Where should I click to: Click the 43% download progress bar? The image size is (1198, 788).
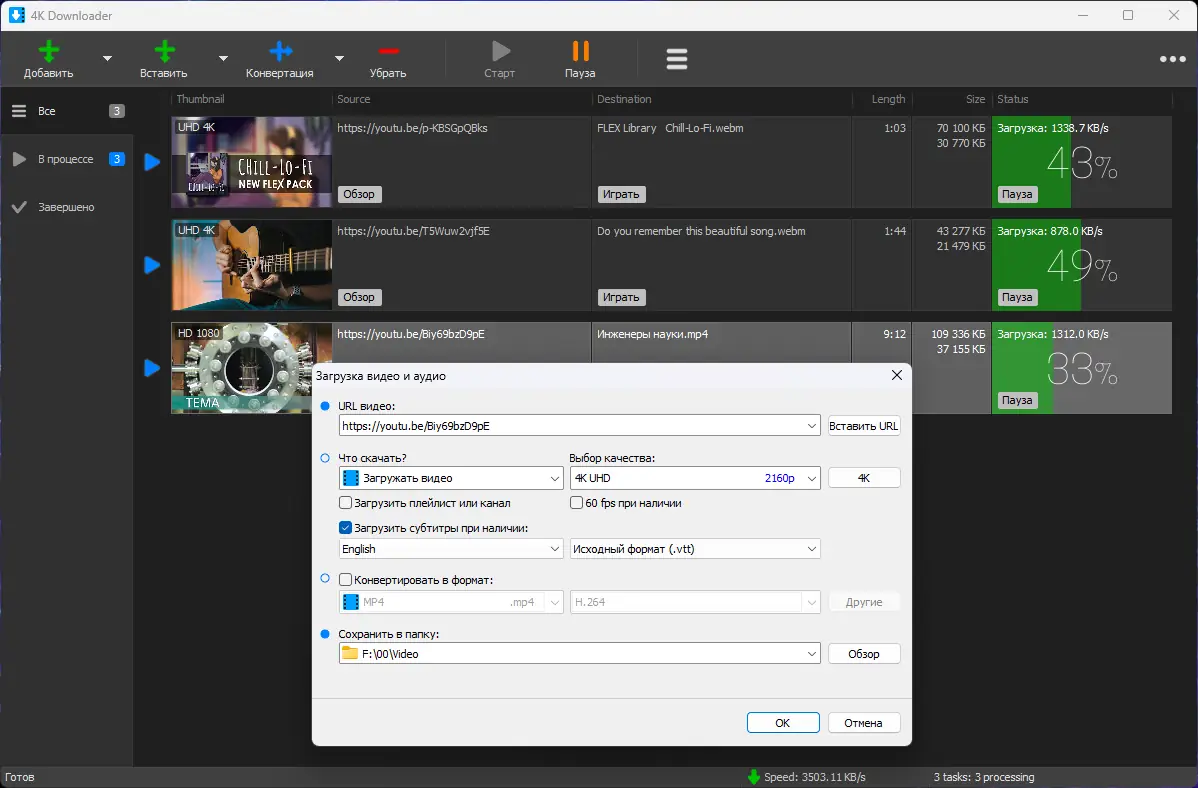click(1082, 162)
